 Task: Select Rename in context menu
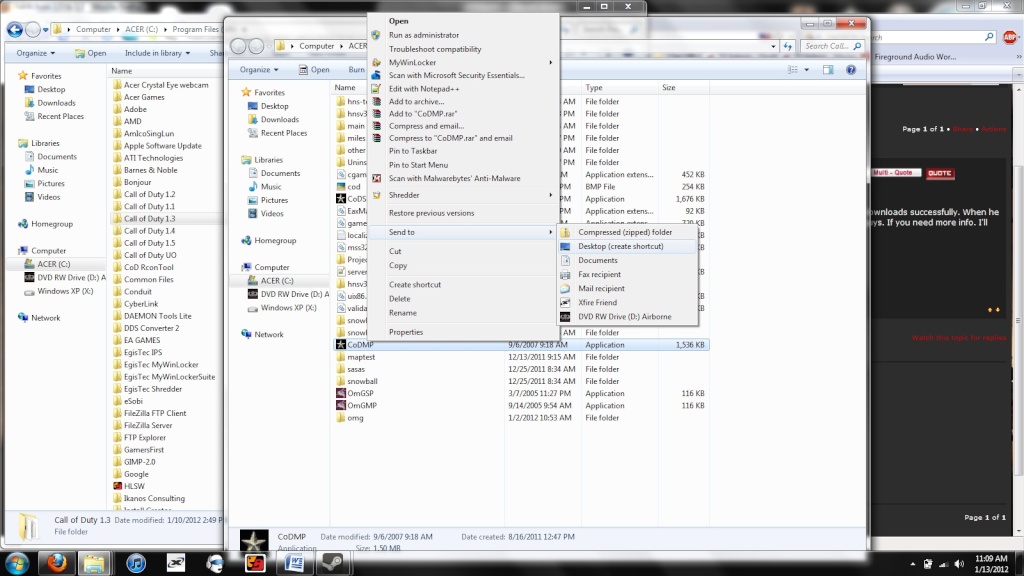(x=402, y=313)
